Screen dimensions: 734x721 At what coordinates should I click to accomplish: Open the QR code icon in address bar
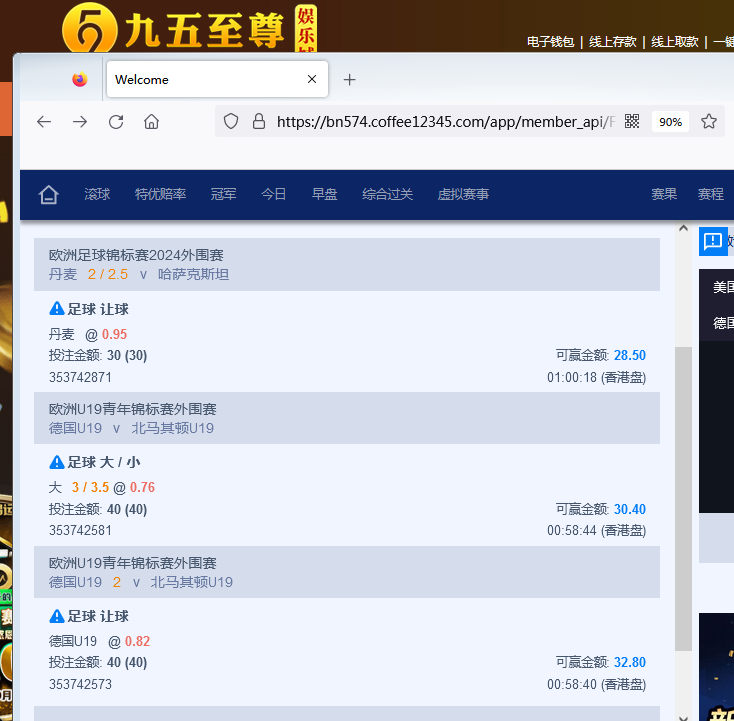click(x=632, y=122)
